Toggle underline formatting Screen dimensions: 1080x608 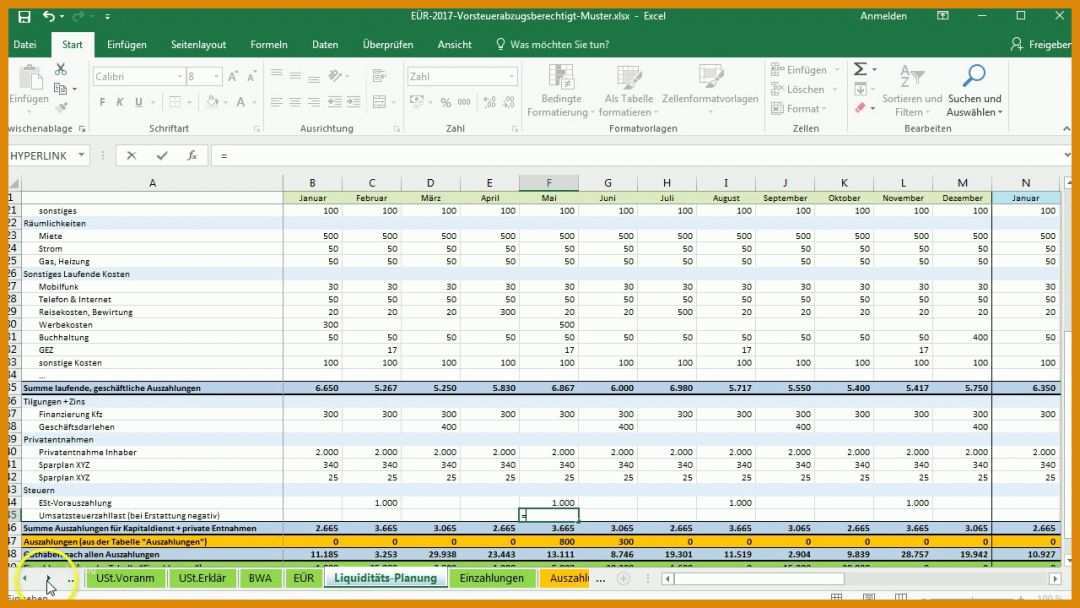pyautogui.click(x=137, y=102)
